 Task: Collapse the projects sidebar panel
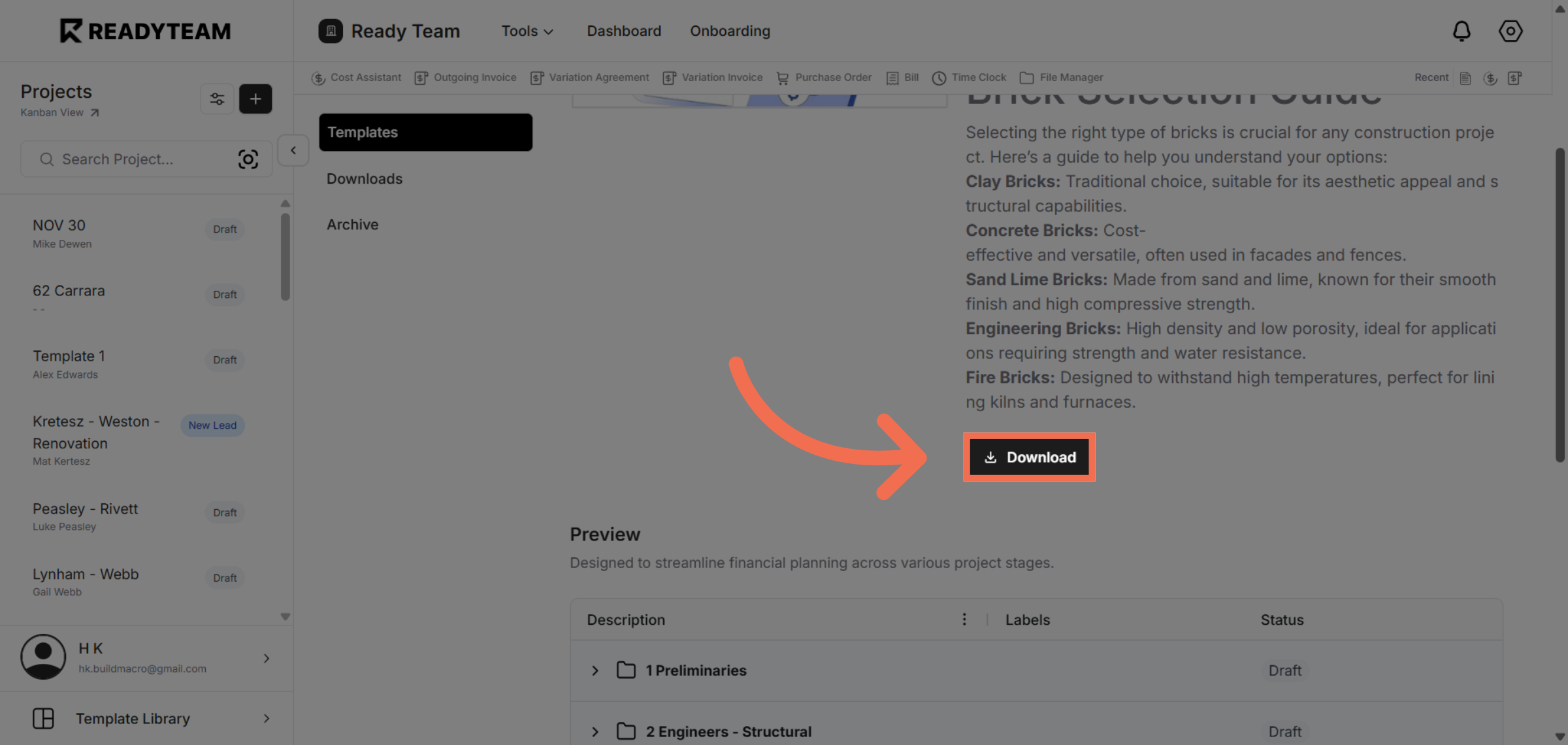(293, 150)
